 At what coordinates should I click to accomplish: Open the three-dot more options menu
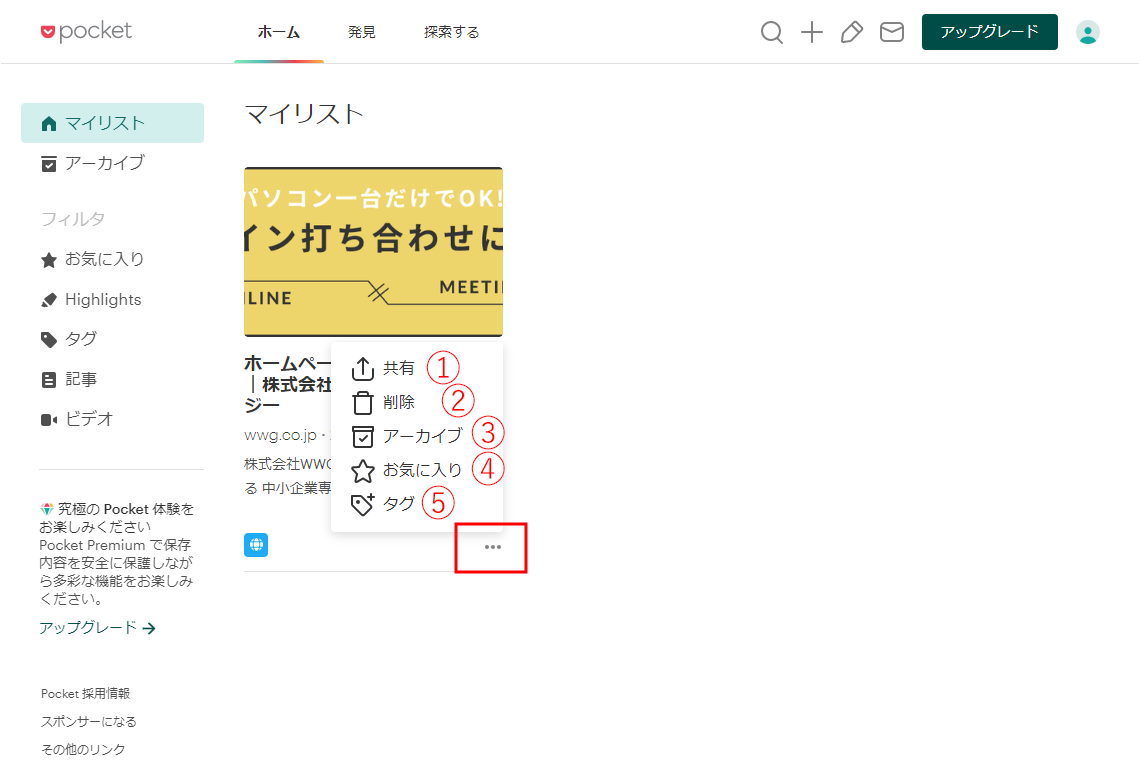492,547
